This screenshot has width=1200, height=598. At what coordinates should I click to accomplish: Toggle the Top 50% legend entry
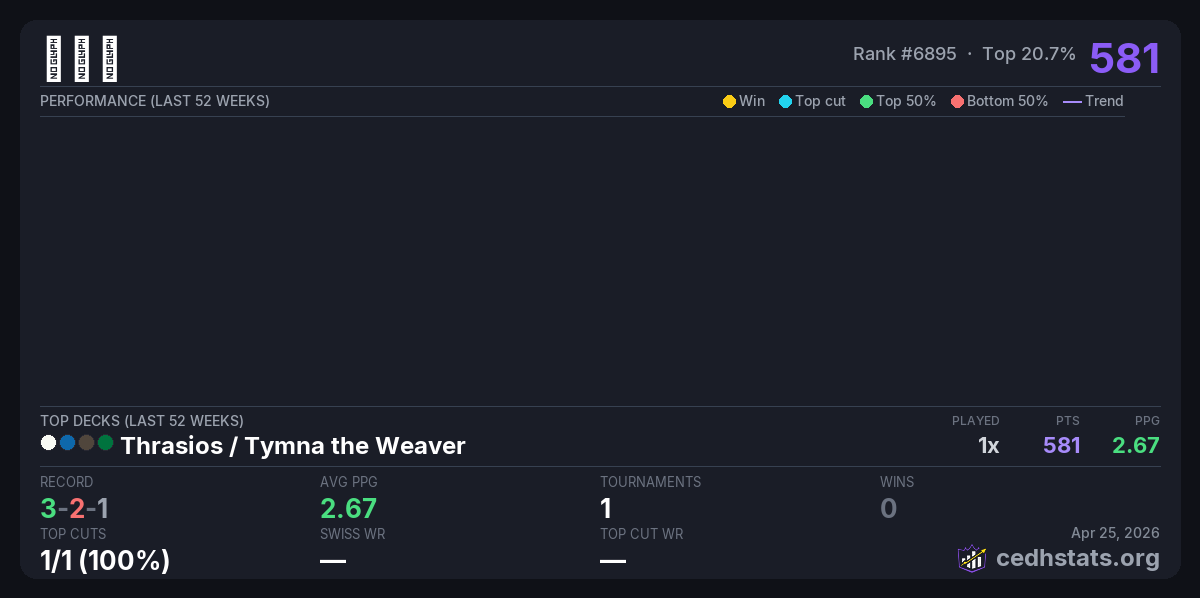(x=897, y=101)
